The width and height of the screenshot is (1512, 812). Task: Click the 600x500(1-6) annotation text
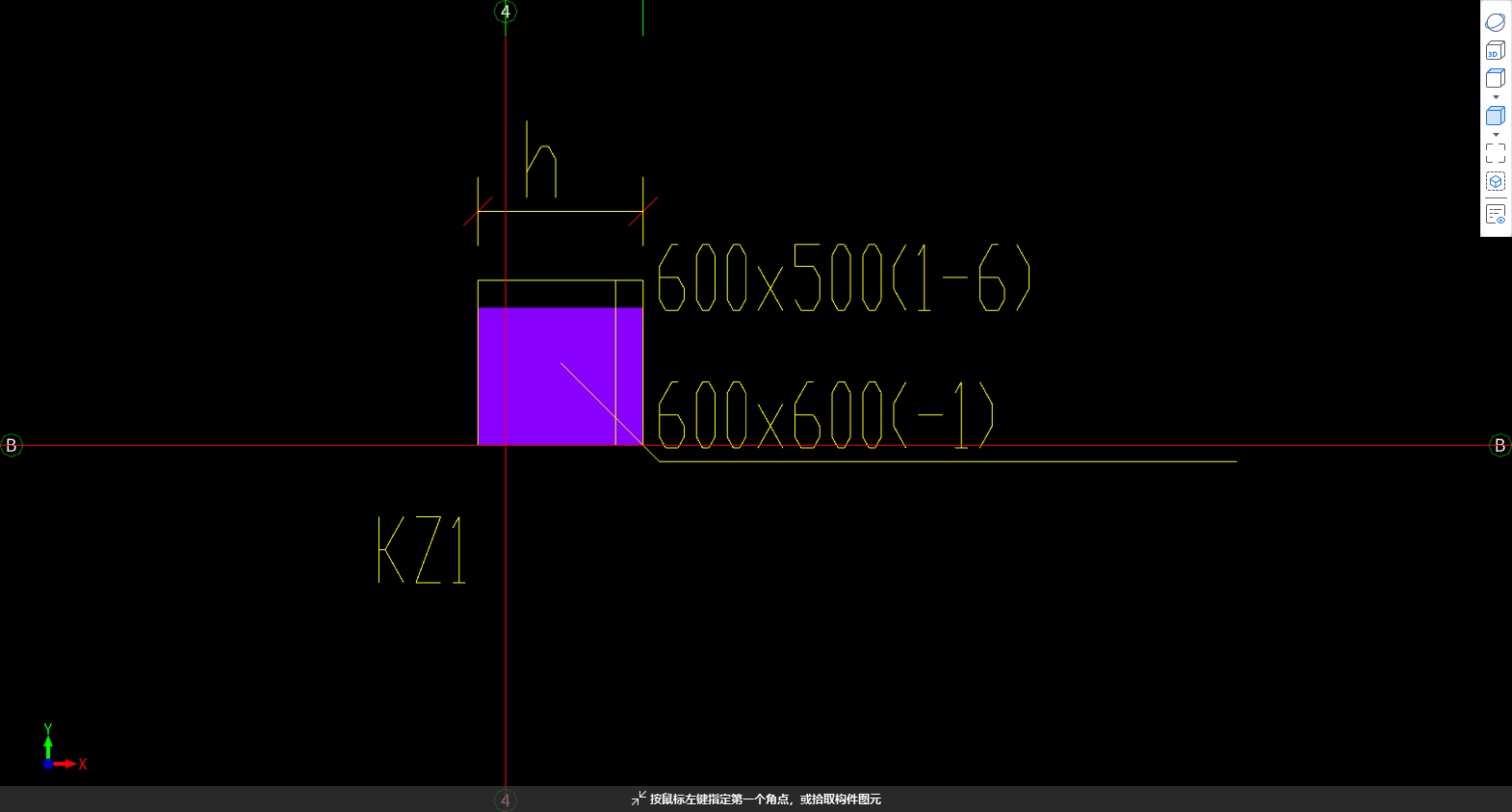click(x=844, y=277)
